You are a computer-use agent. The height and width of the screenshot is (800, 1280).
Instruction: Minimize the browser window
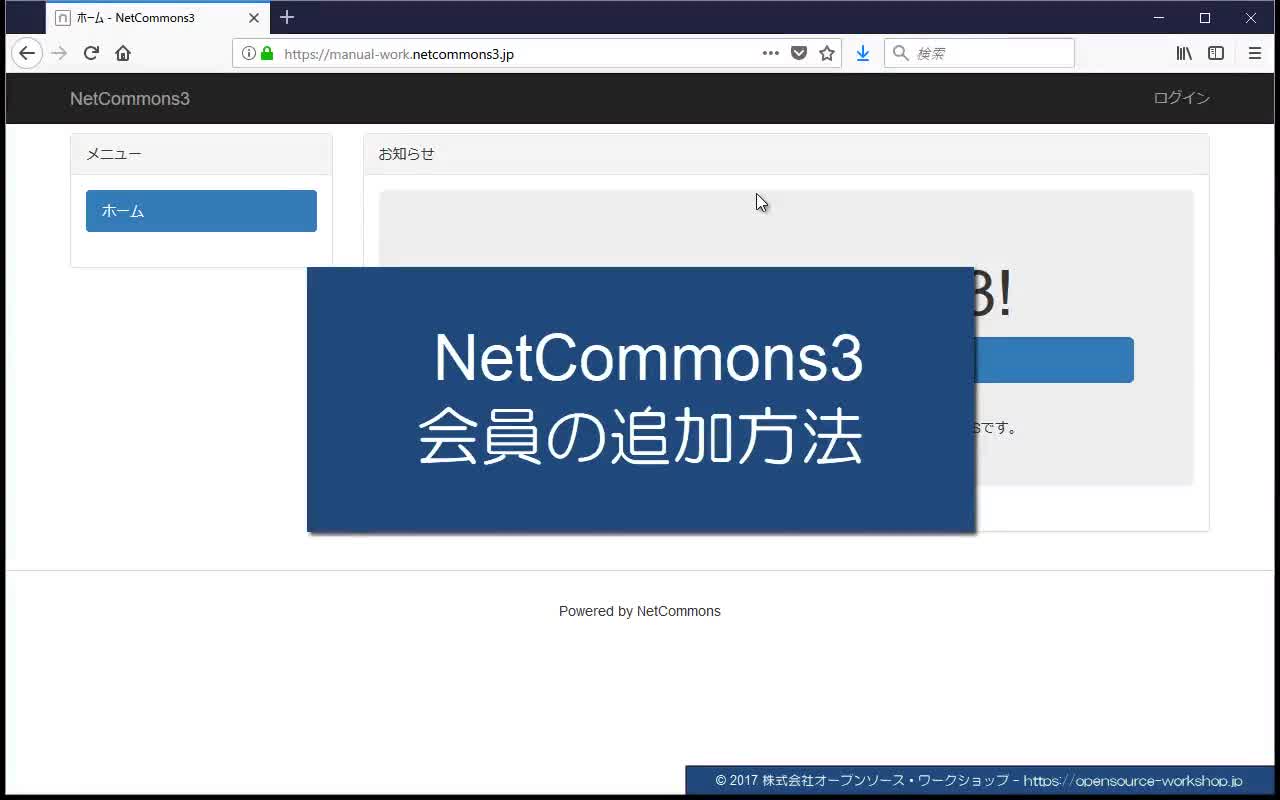(x=1159, y=17)
